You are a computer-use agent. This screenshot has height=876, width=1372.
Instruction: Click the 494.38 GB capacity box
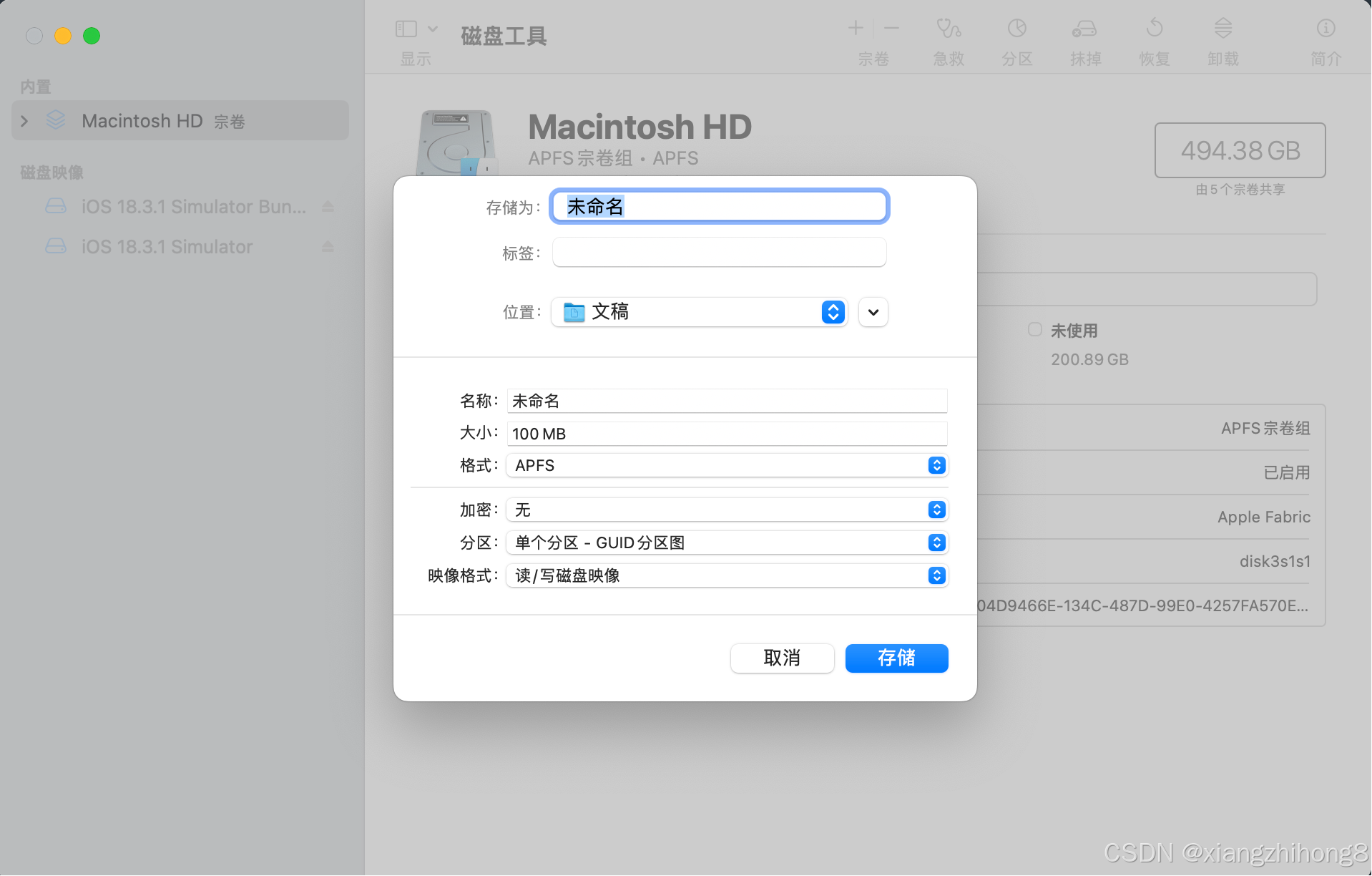pos(1240,150)
